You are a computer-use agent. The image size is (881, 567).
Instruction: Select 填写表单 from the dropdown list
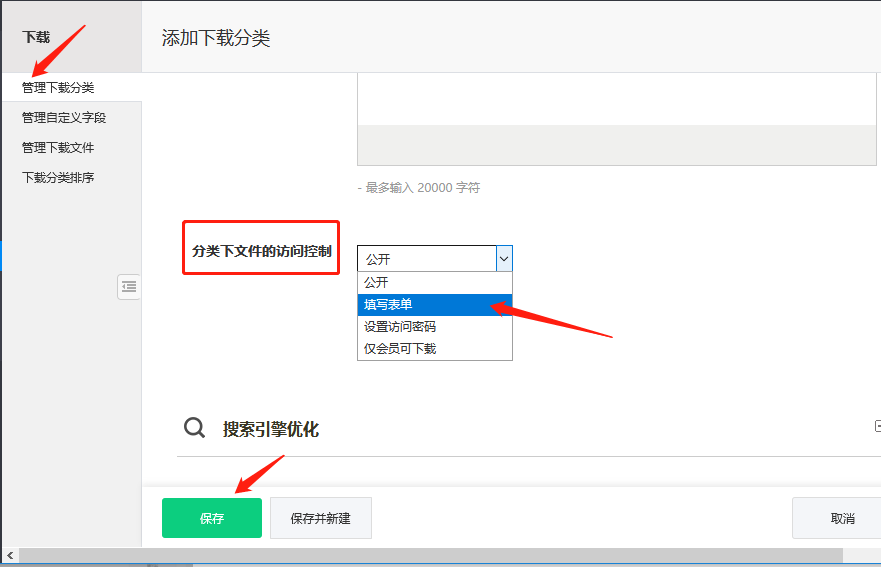pos(434,304)
